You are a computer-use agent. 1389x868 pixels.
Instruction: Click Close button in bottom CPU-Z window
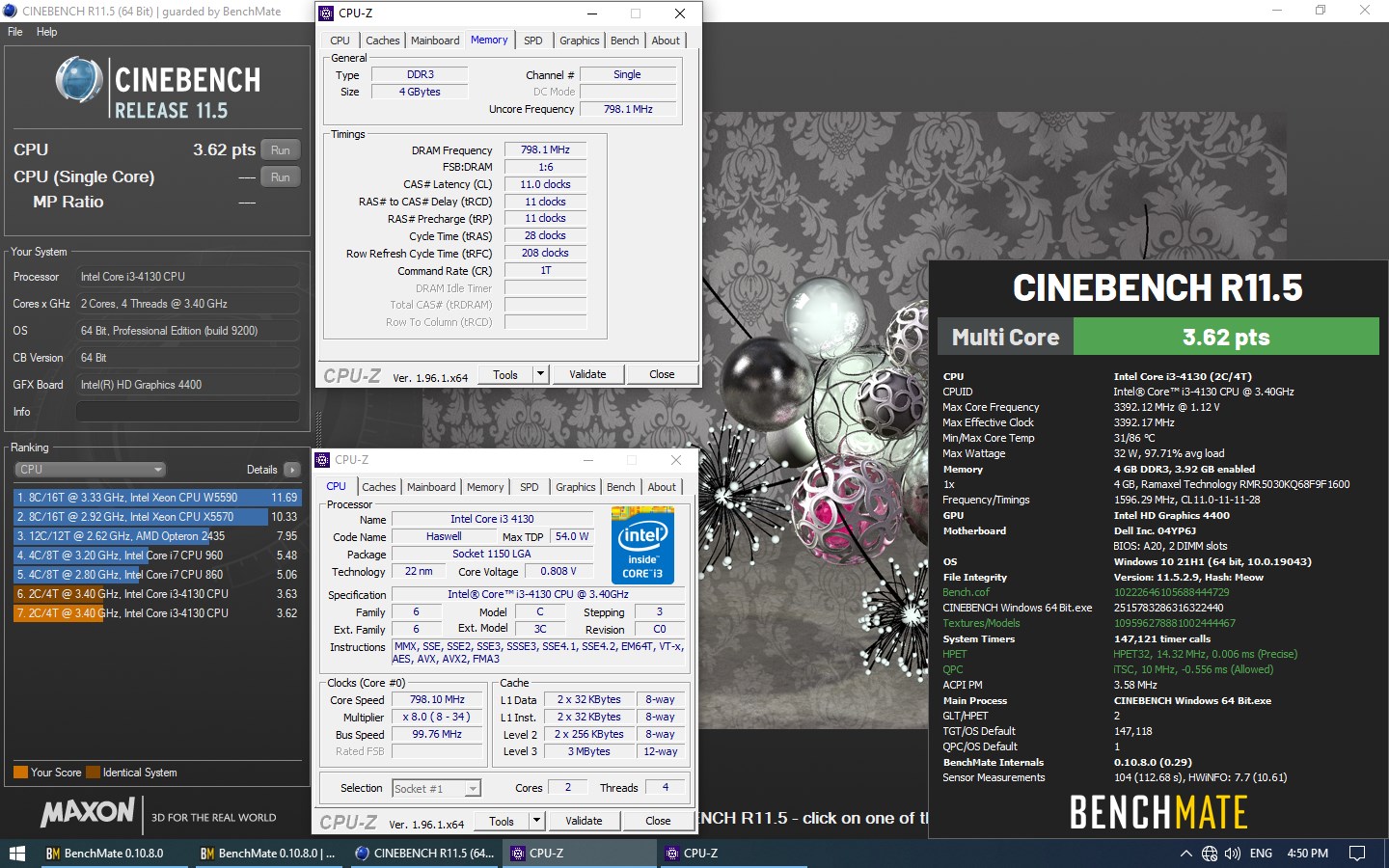(x=658, y=821)
